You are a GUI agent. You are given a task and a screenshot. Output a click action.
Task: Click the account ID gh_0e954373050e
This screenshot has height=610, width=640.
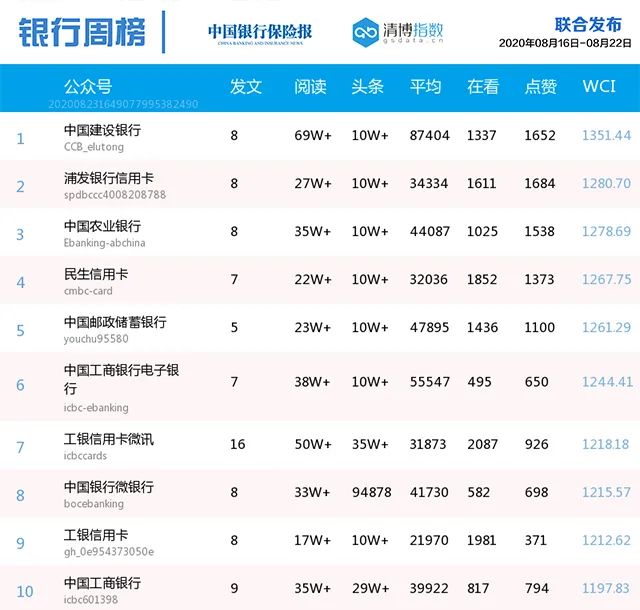109,552
